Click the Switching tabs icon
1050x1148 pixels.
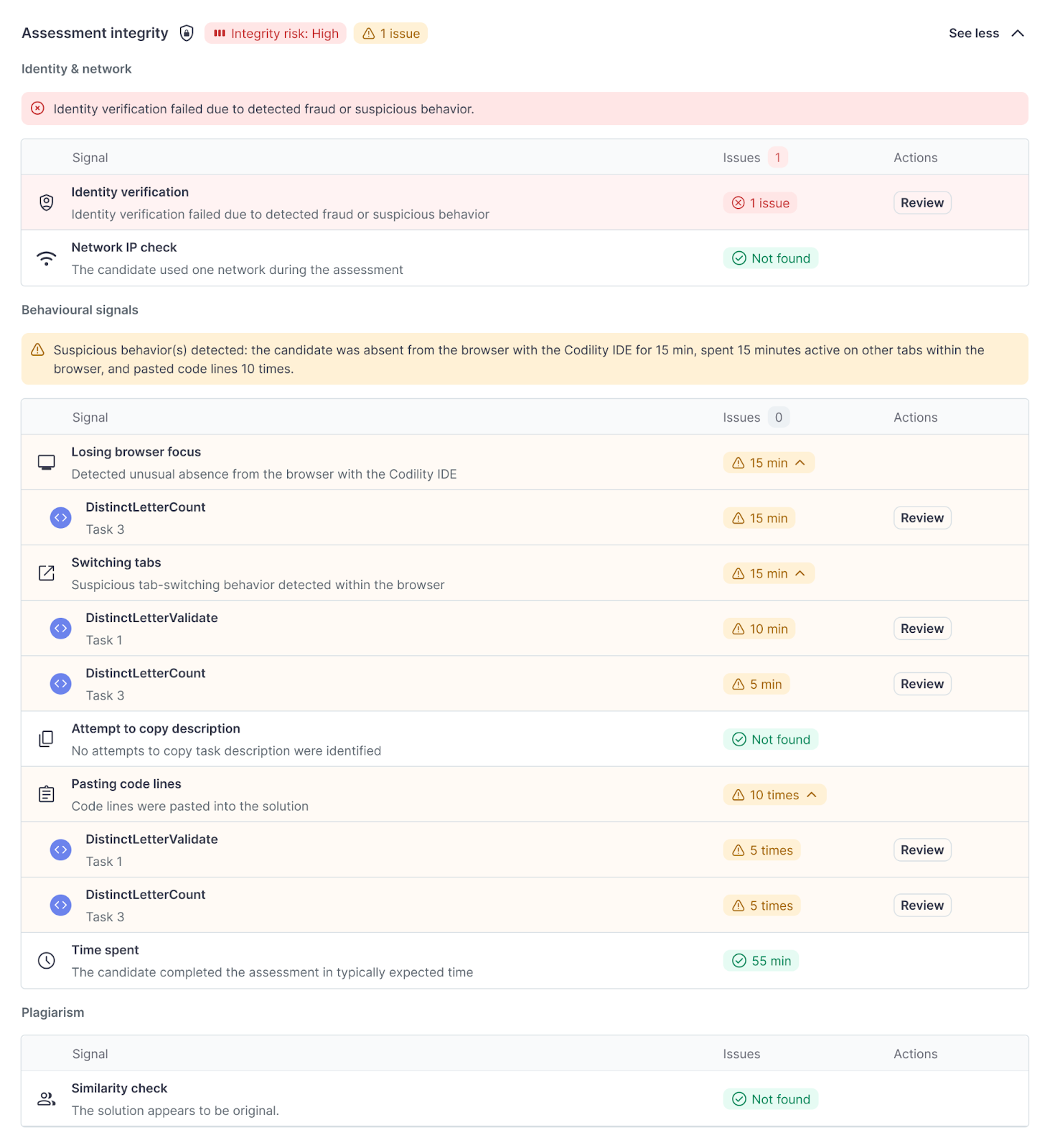click(46, 573)
